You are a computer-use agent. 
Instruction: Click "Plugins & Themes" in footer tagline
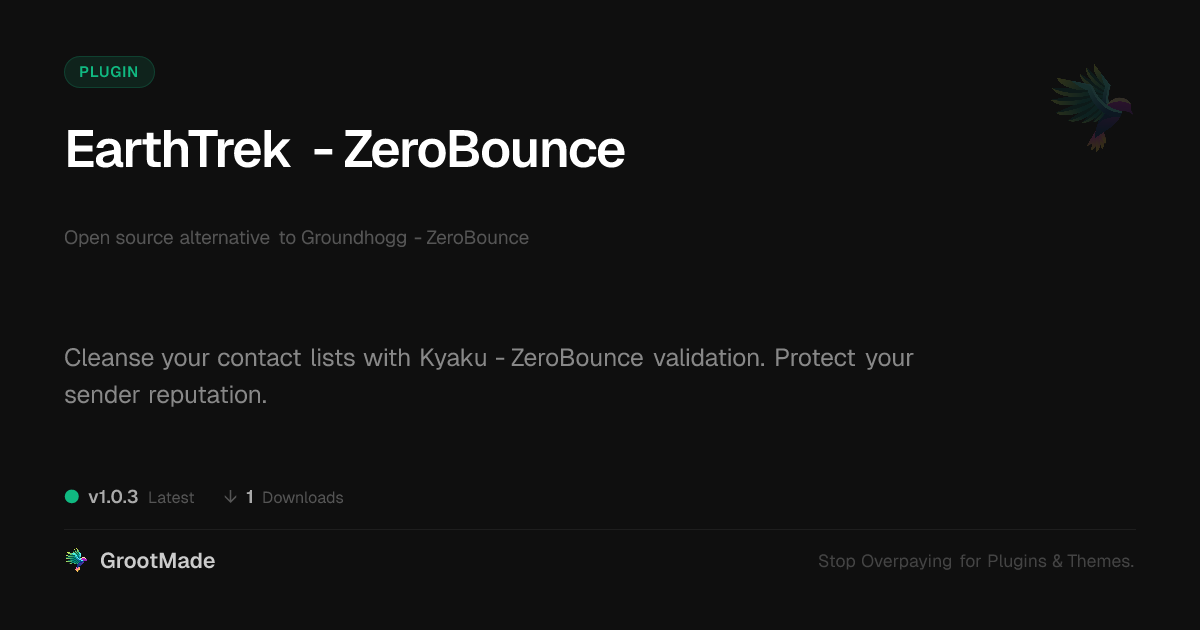tap(1060, 561)
